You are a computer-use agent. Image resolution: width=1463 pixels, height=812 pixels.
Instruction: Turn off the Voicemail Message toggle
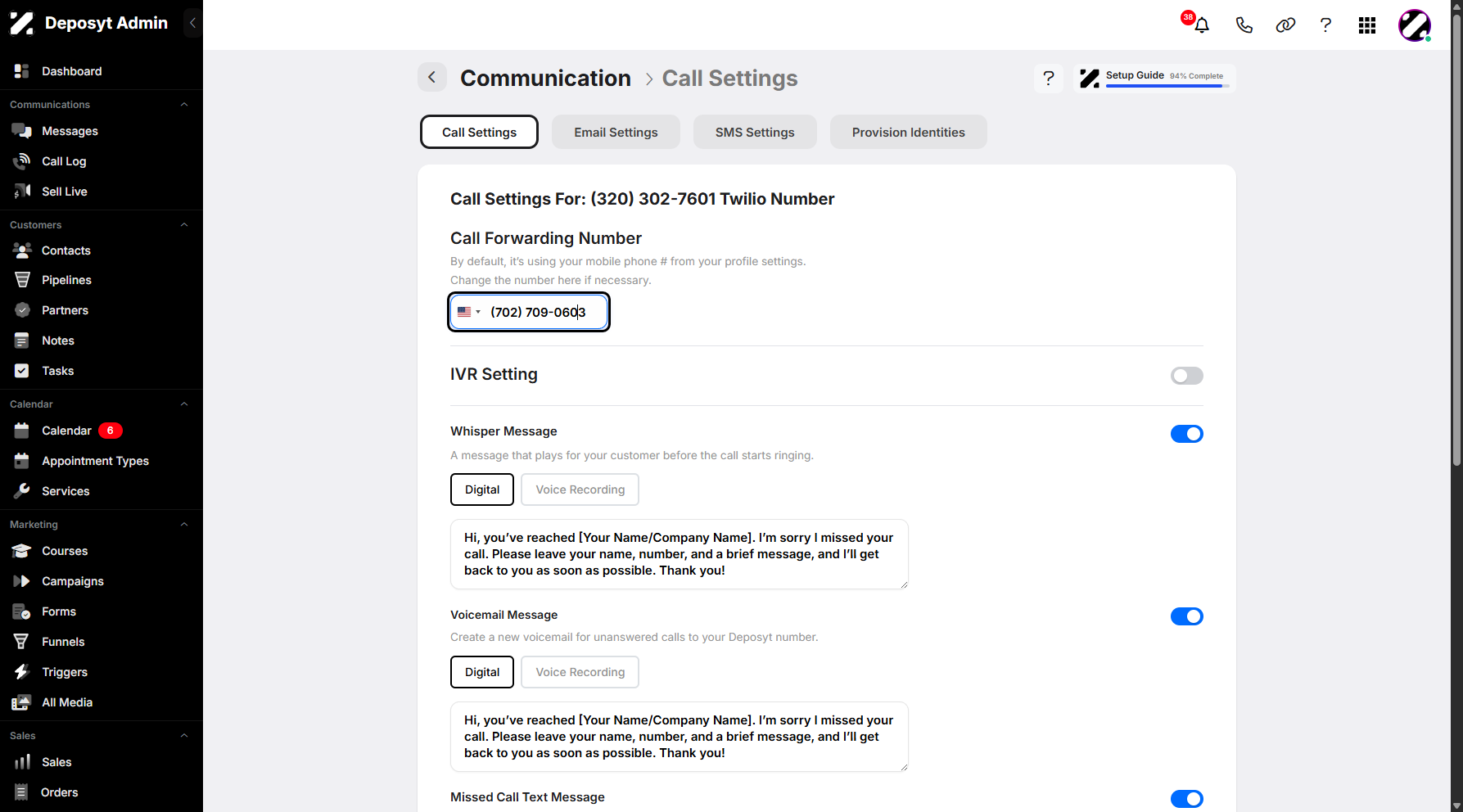1186,616
